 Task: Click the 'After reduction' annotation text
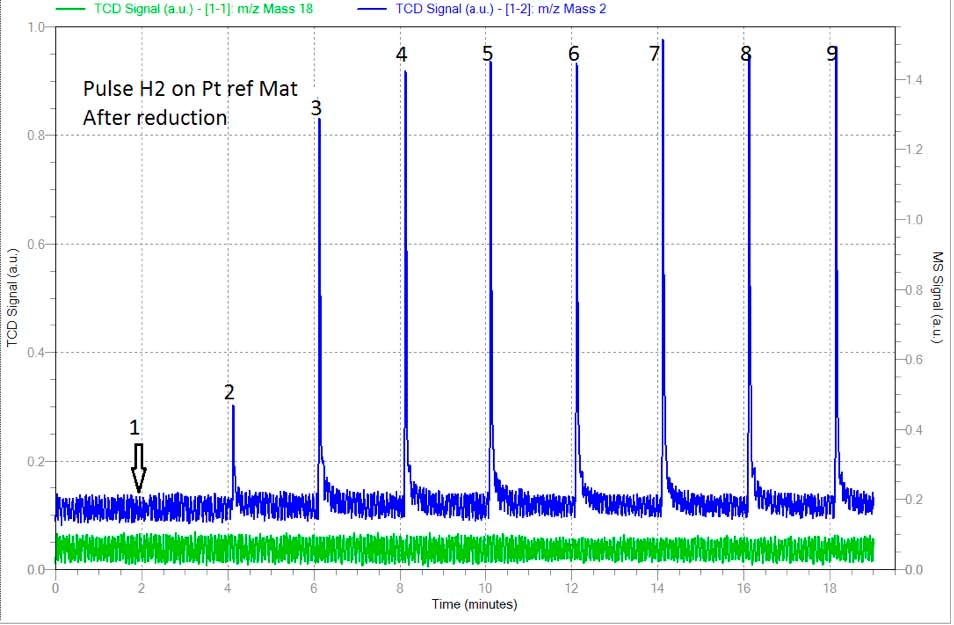point(155,118)
